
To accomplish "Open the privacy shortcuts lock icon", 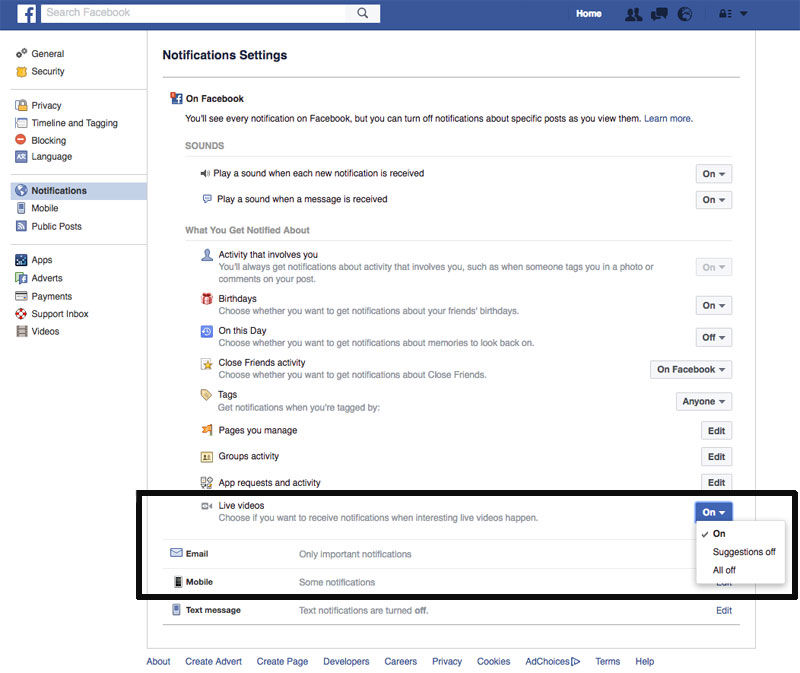I will coord(725,14).
